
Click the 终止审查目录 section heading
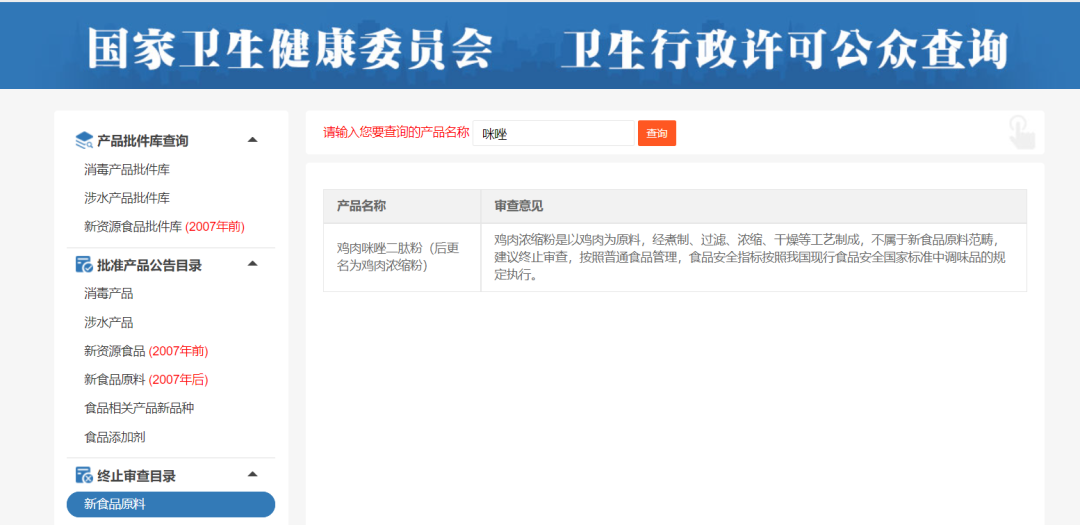point(136,476)
